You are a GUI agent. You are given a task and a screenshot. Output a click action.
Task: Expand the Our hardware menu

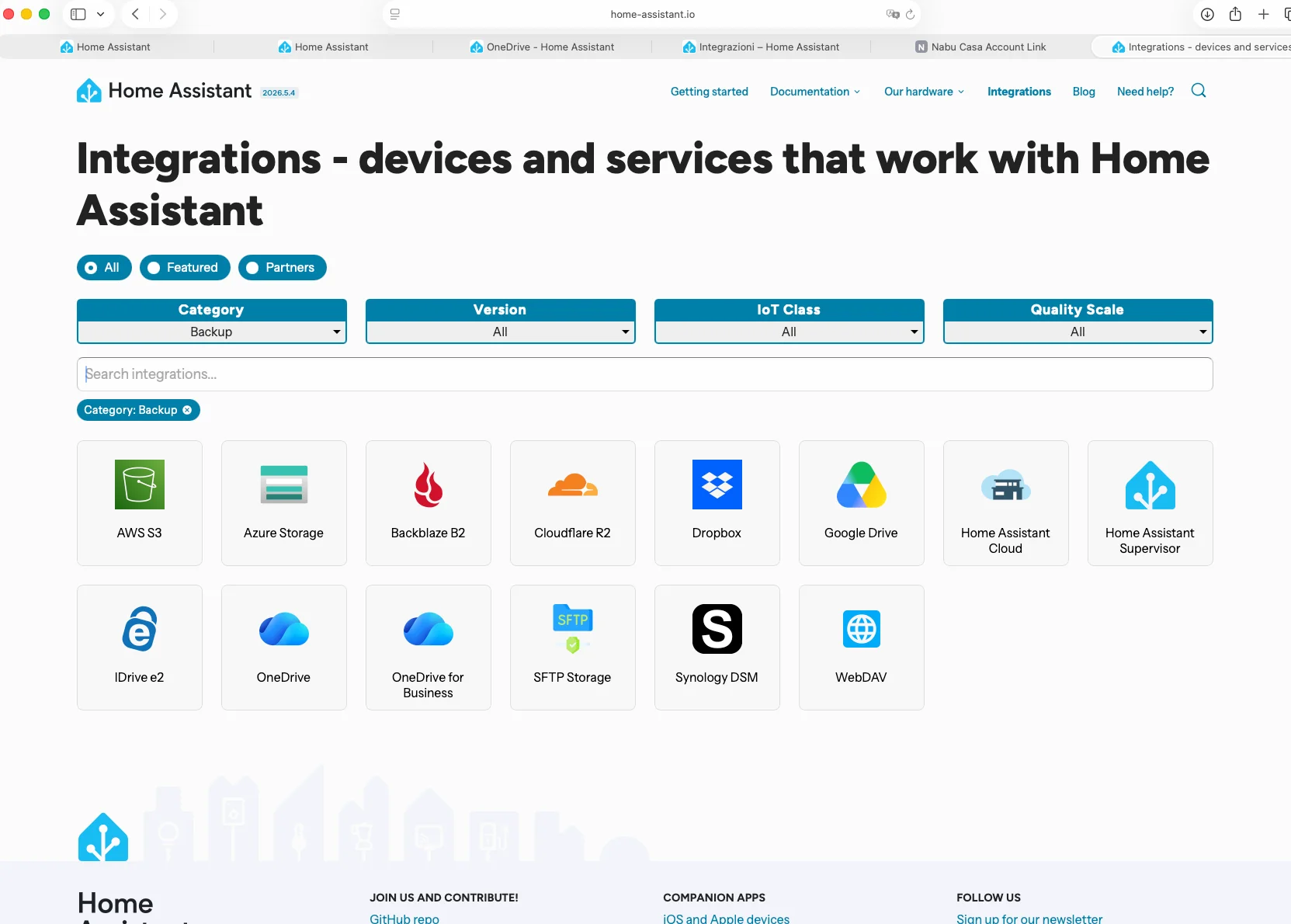[924, 92]
